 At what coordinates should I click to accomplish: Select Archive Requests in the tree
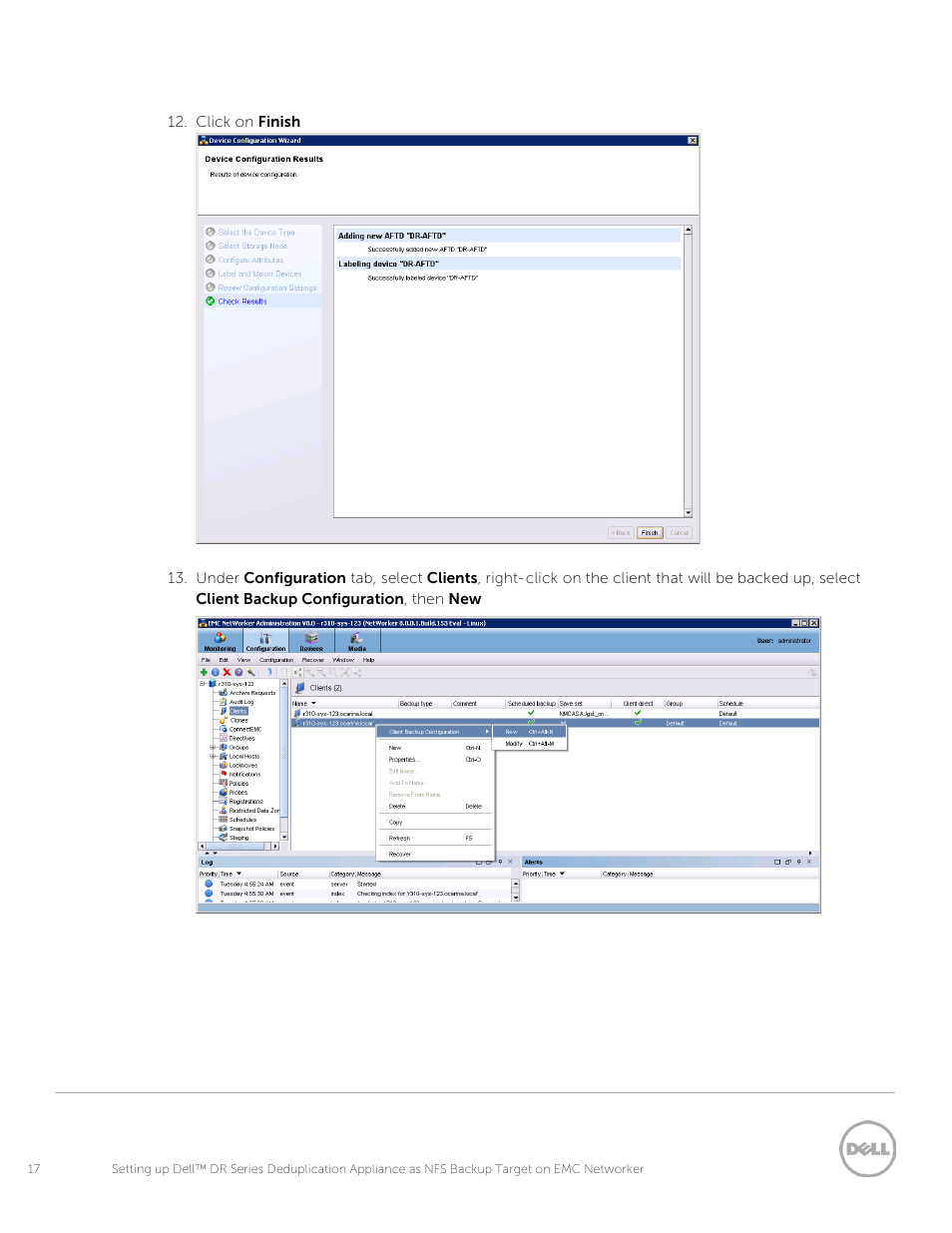[x=252, y=693]
